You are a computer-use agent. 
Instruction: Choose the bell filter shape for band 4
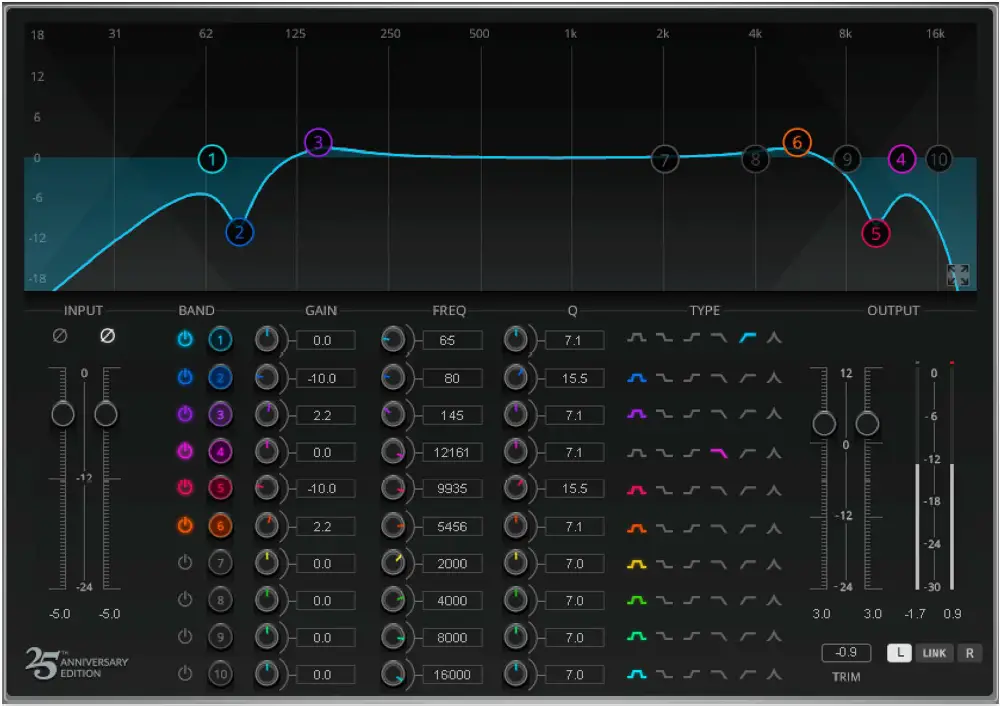pyautogui.click(x=636, y=451)
